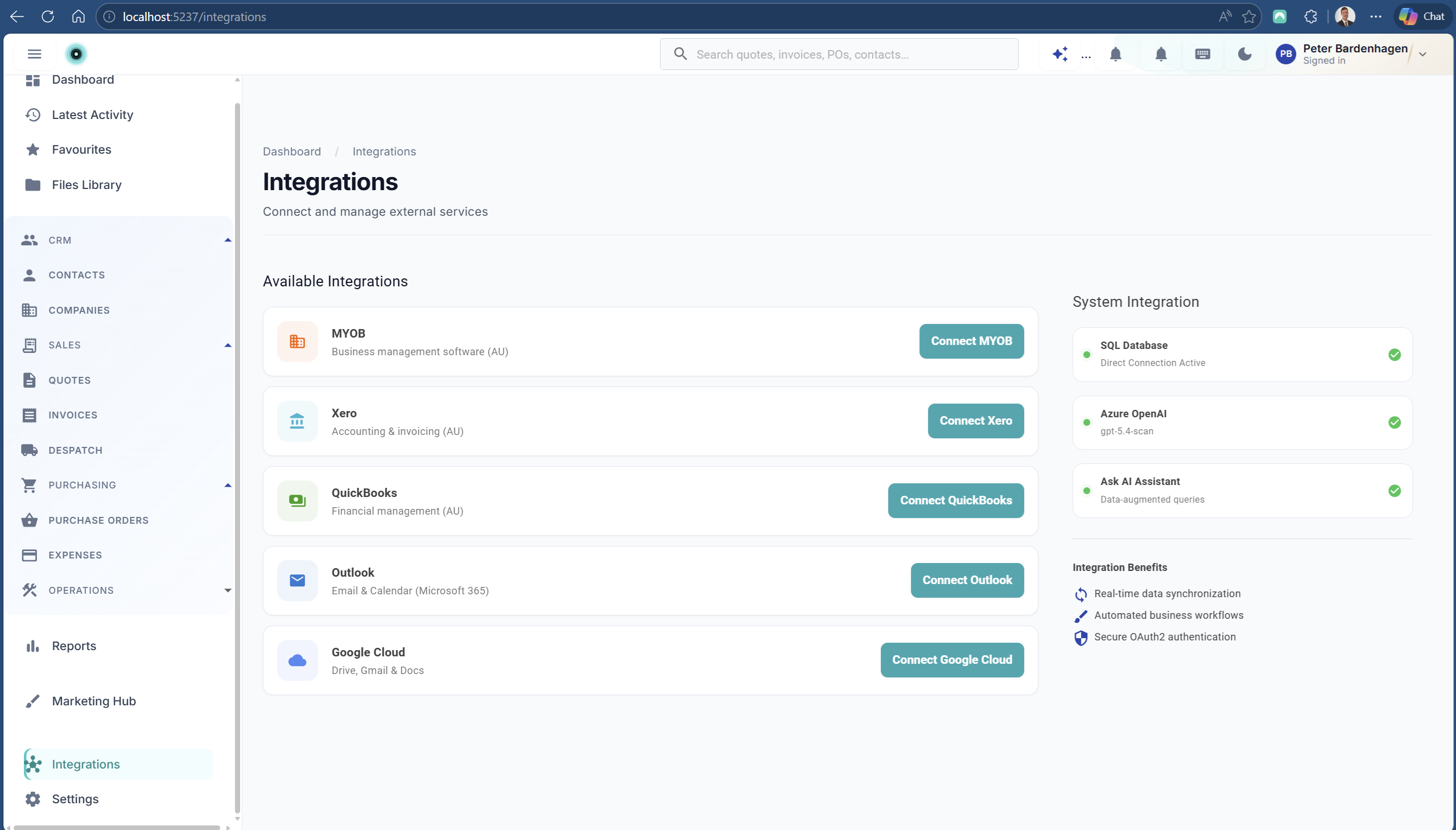
Task: Connect the QuickBooks integration
Action: click(956, 500)
